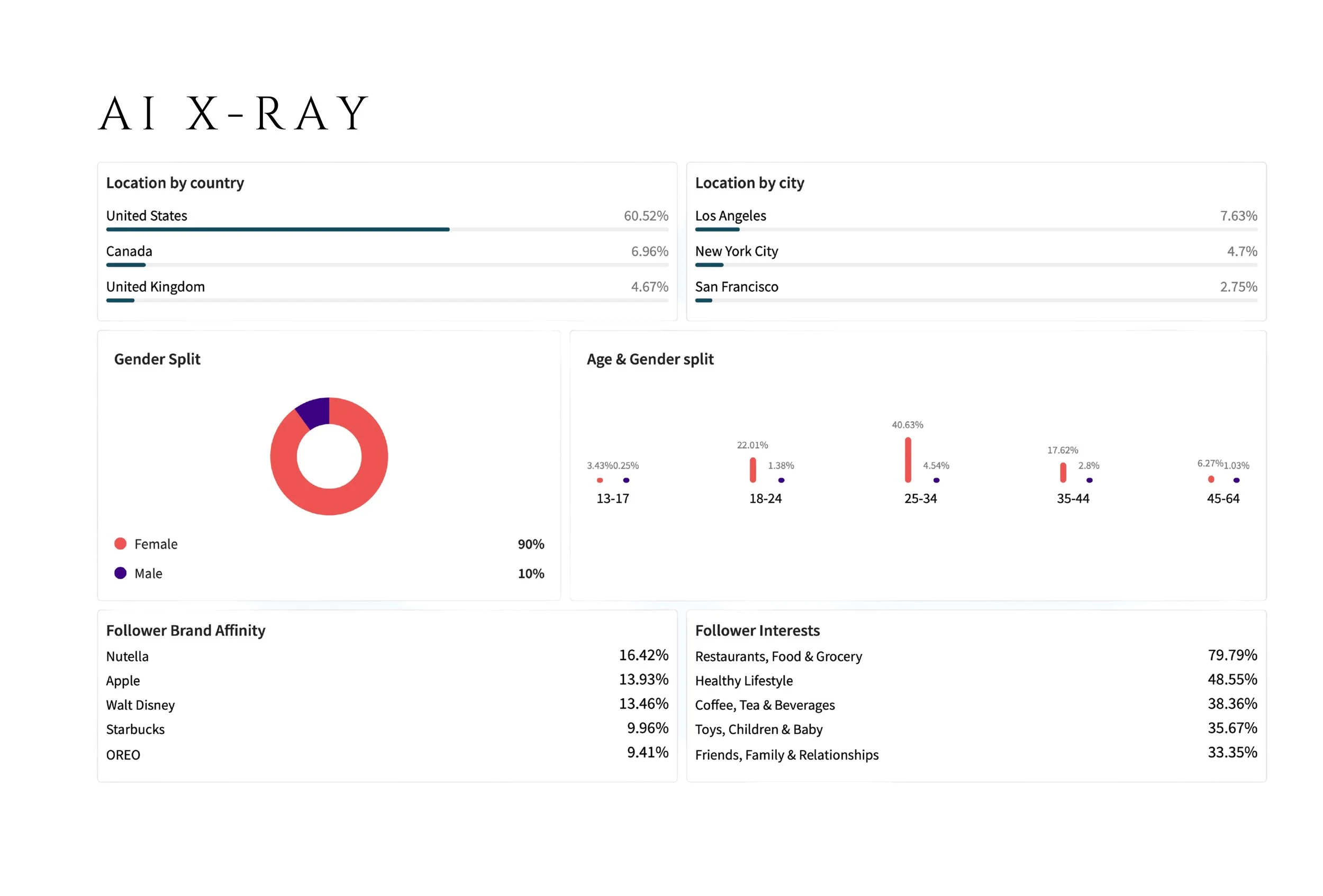Click the Healthy Lifestyle interest entry
Viewport: 1323px width, 896px height.
[x=744, y=680]
